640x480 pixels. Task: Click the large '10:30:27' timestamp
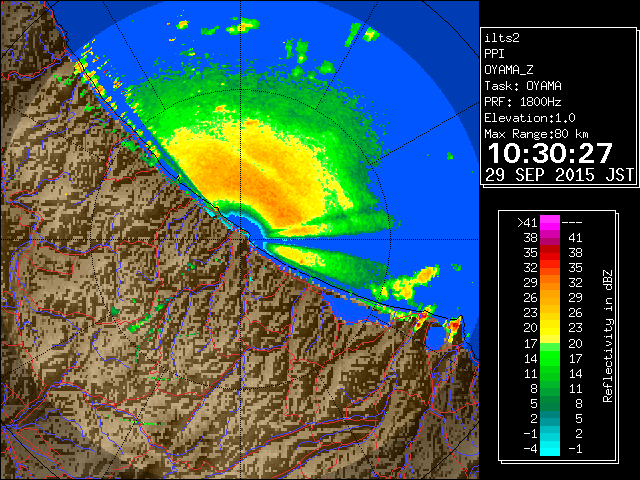[550, 153]
